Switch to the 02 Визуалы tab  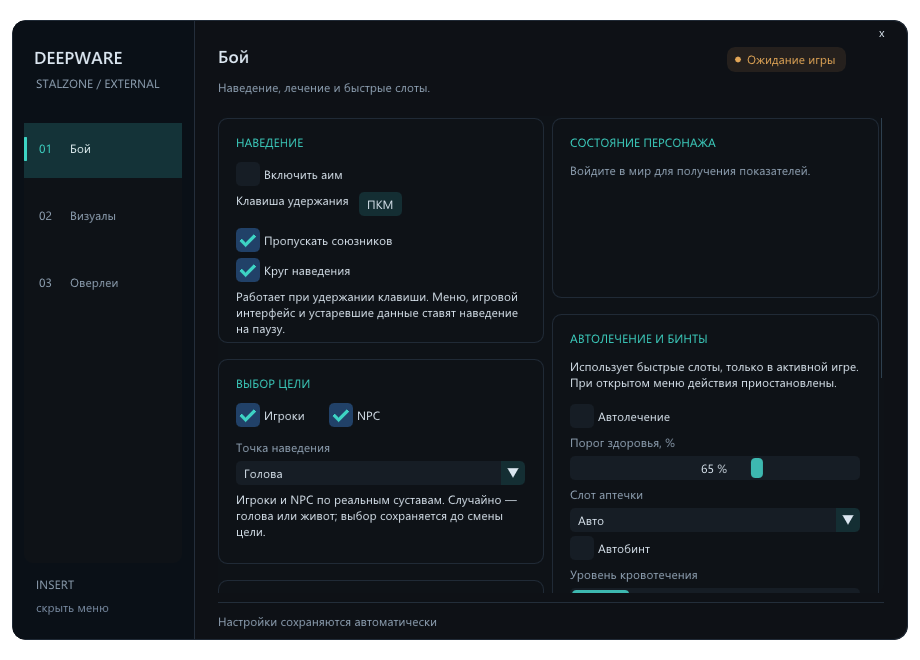103,216
